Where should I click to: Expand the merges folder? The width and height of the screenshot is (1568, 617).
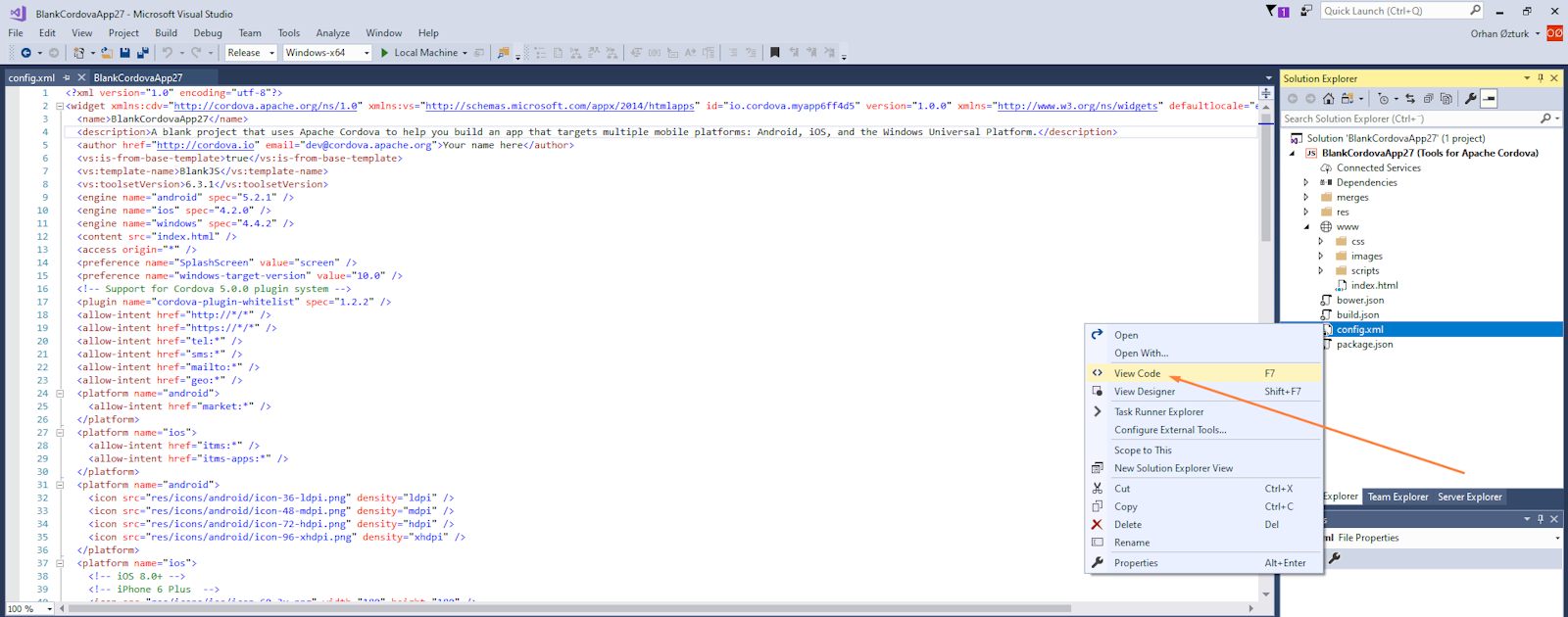click(1305, 197)
